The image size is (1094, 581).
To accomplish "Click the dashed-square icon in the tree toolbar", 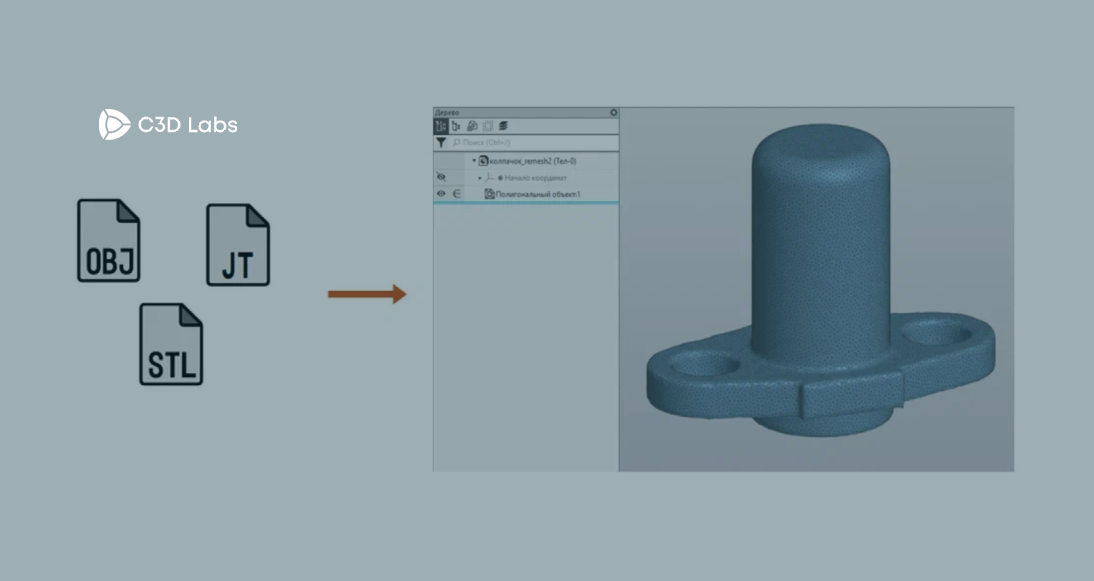I will point(488,126).
